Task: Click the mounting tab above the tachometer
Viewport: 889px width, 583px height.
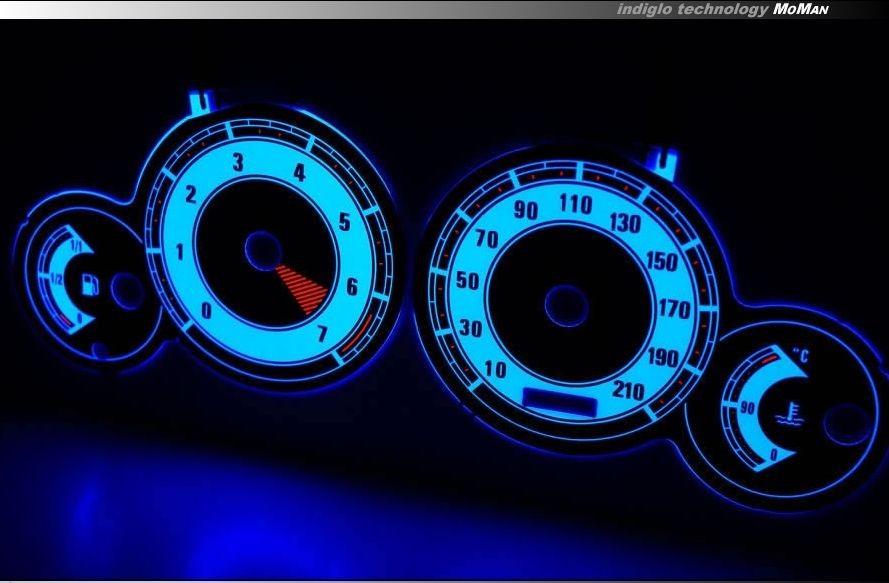Action: tap(202, 101)
